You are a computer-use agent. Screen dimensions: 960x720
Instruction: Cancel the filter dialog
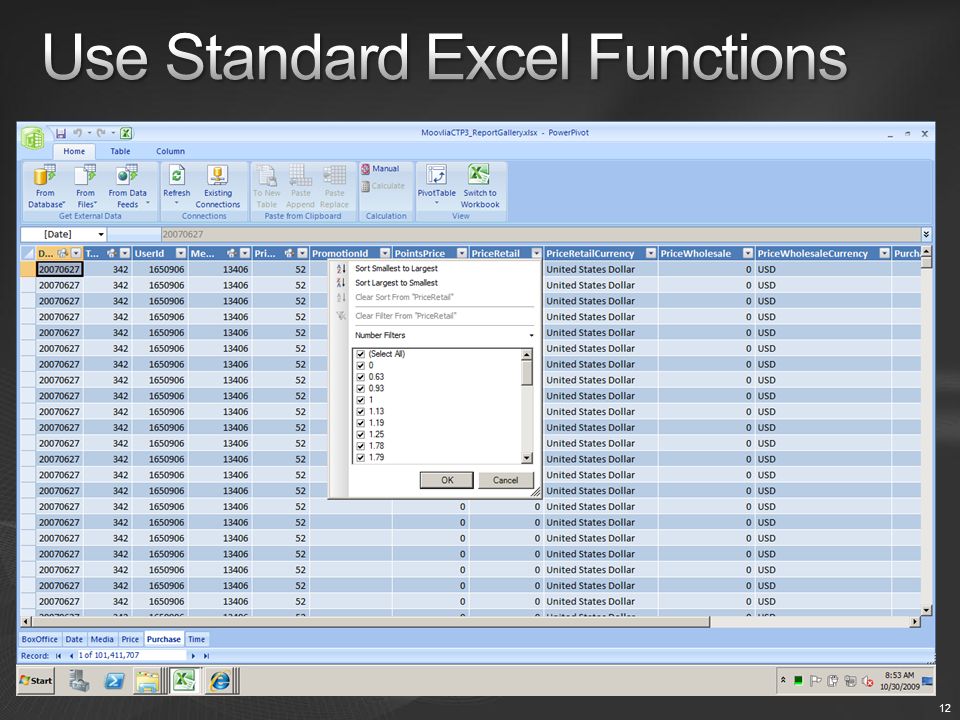point(506,480)
